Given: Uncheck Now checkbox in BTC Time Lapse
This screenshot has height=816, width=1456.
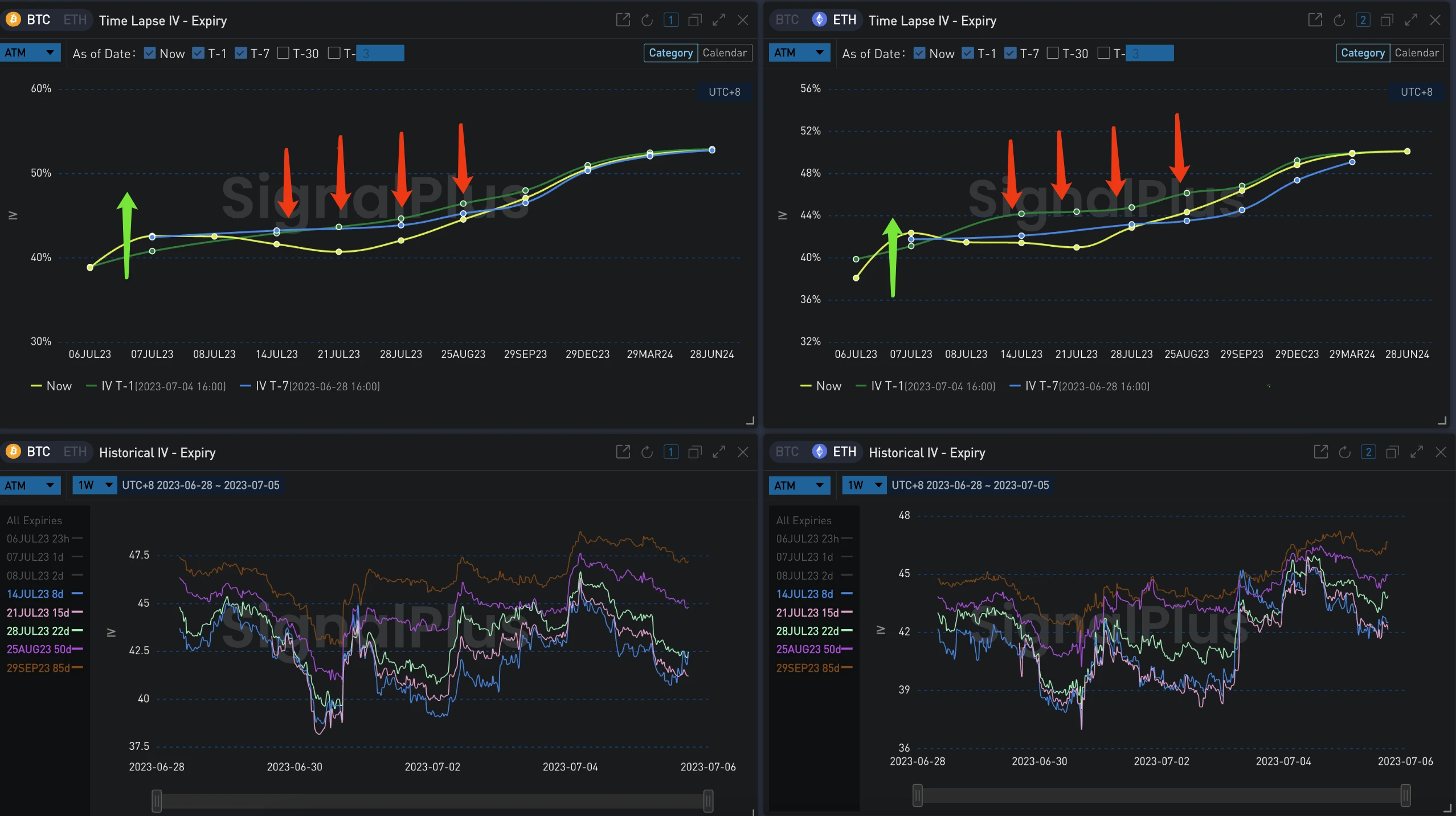Looking at the screenshot, I should (150, 53).
